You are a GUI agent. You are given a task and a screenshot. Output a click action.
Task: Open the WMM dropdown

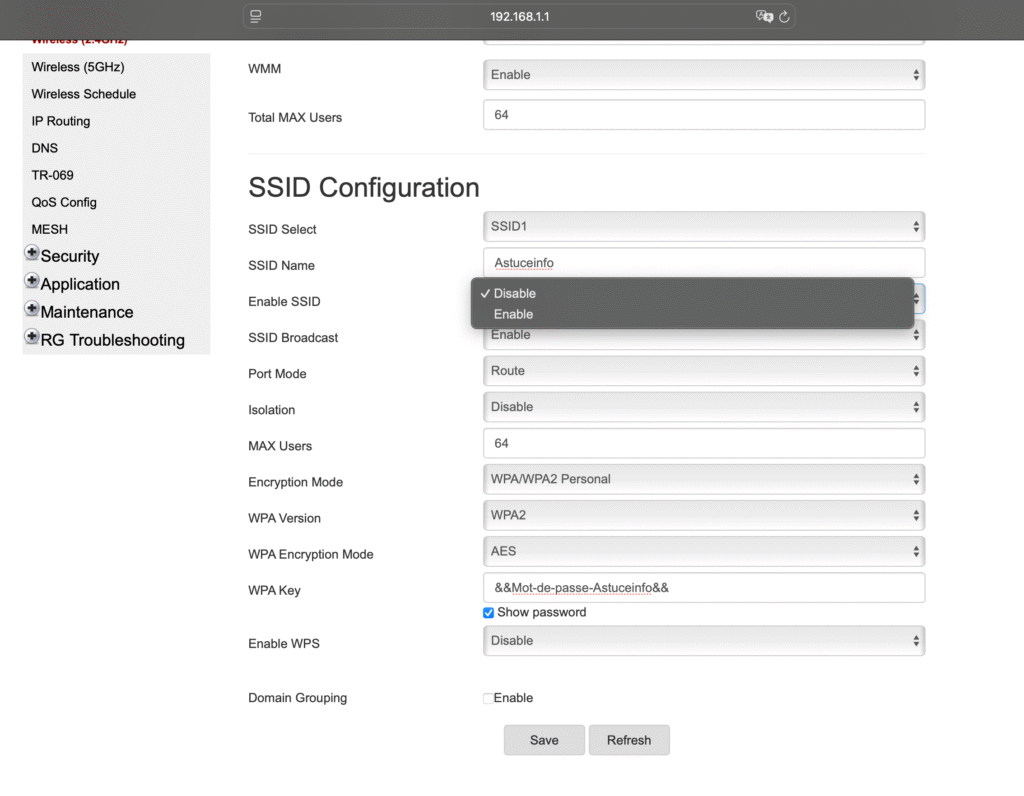click(x=704, y=74)
